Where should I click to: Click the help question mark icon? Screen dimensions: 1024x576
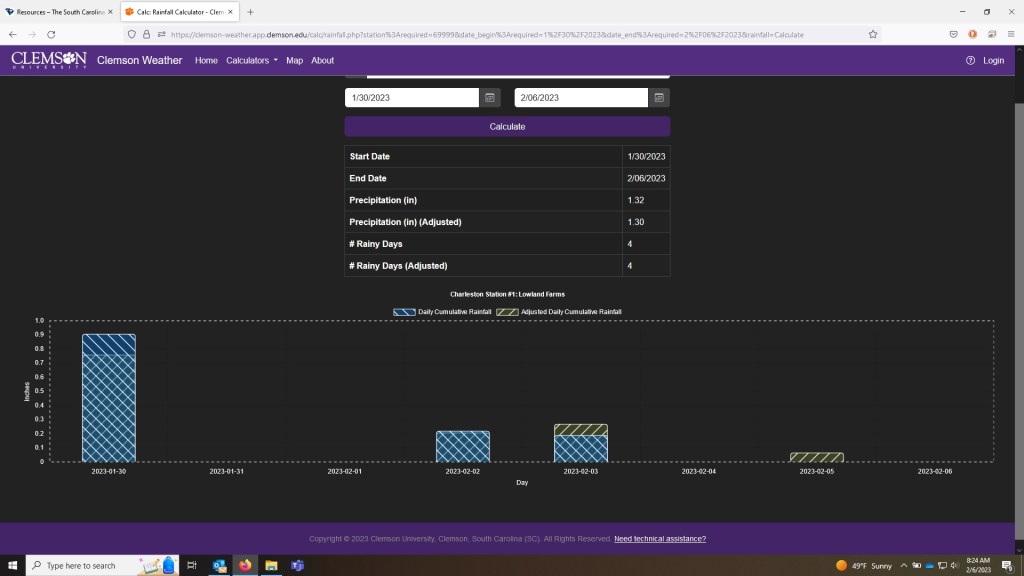tap(970, 60)
